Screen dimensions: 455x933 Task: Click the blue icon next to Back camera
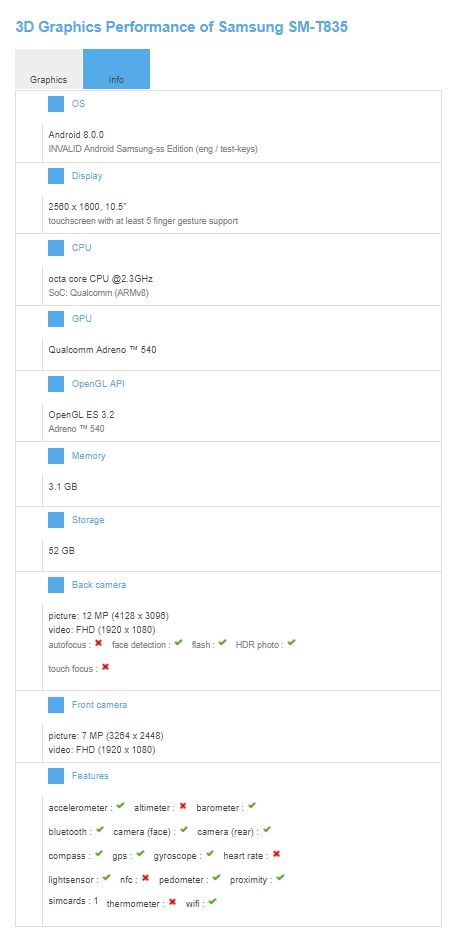tap(56, 585)
